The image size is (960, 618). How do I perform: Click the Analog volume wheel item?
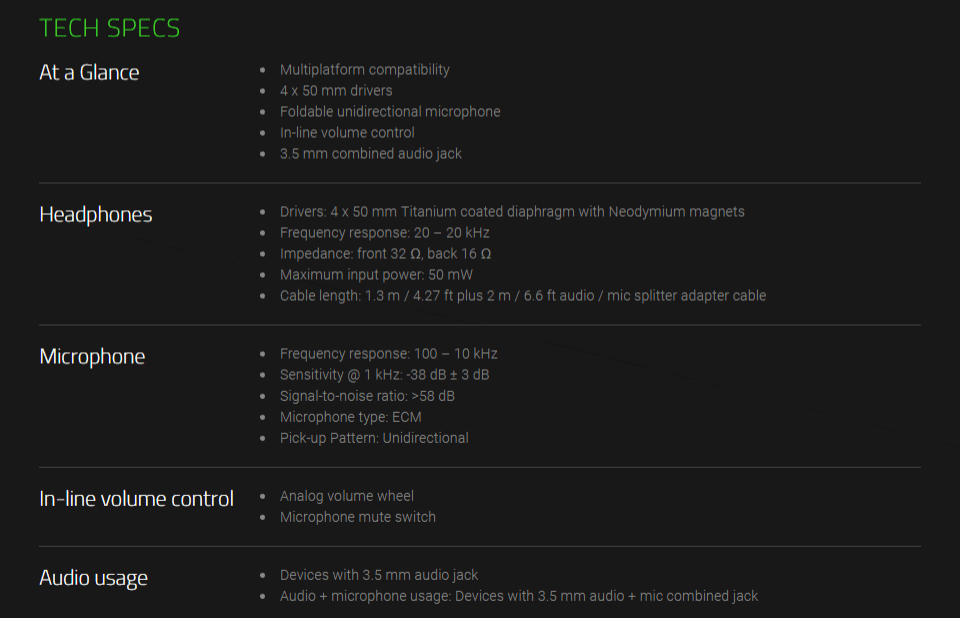tap(347, 496)
